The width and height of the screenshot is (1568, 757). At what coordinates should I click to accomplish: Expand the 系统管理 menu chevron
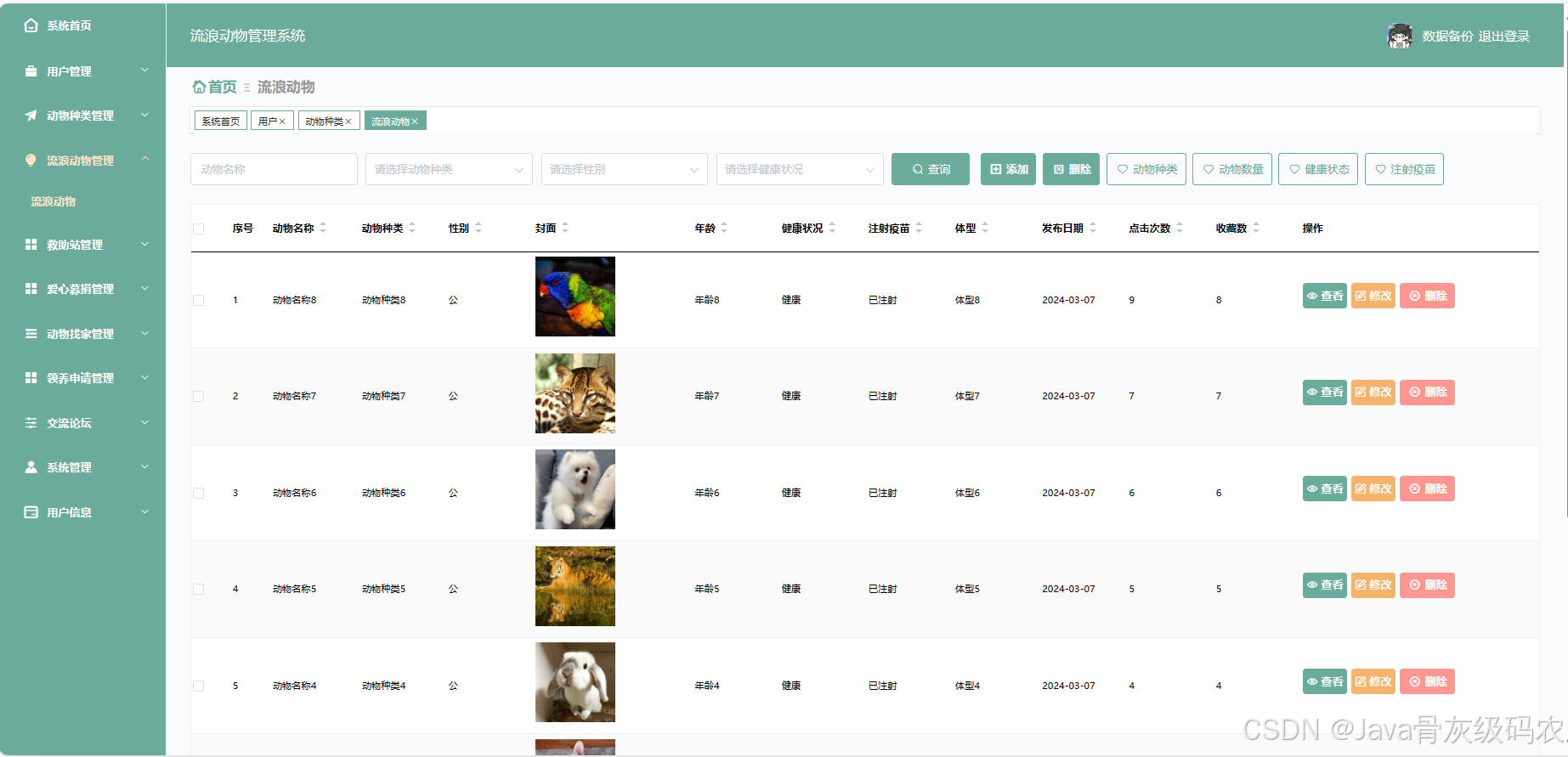(x=144, y=466)
